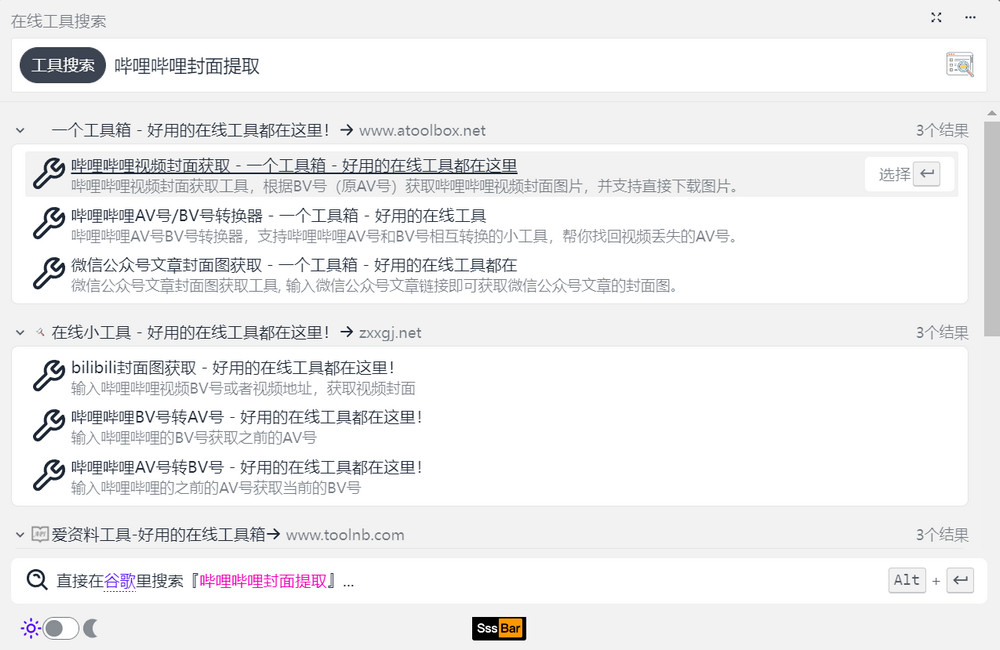Click the 选择 button on the highlighted result
The width and height of the screenshot is (1000, 650).
pyautogui.click(x=909, y=174)
